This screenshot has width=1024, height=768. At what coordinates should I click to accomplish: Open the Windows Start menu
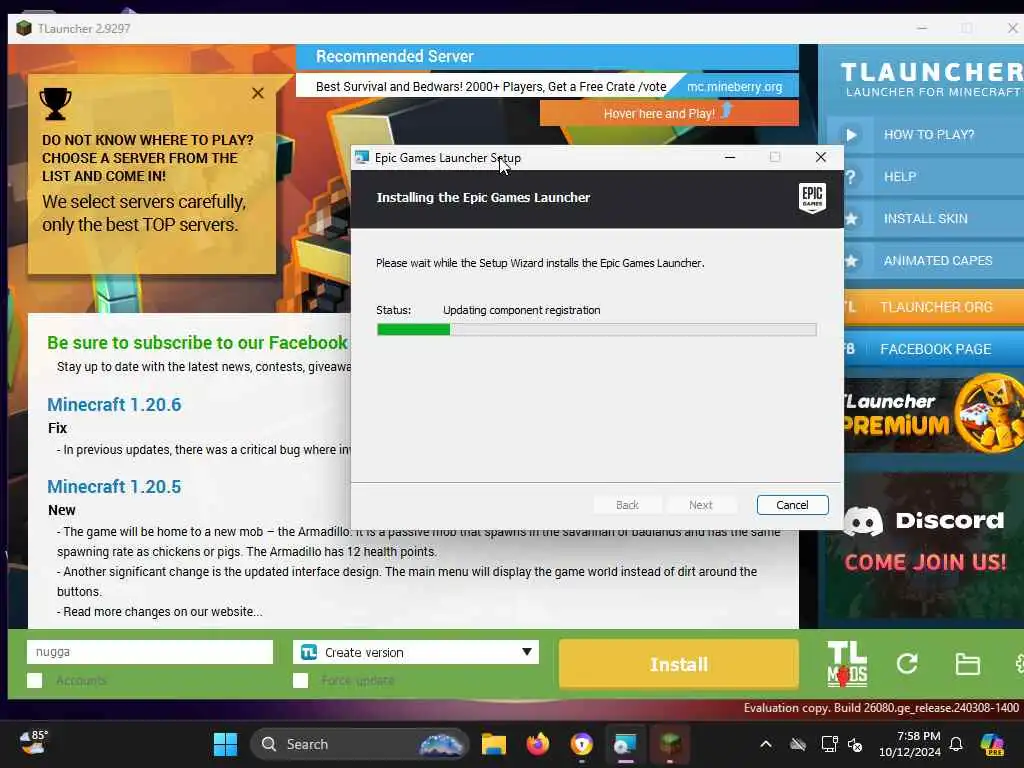[x=225, y=744]
